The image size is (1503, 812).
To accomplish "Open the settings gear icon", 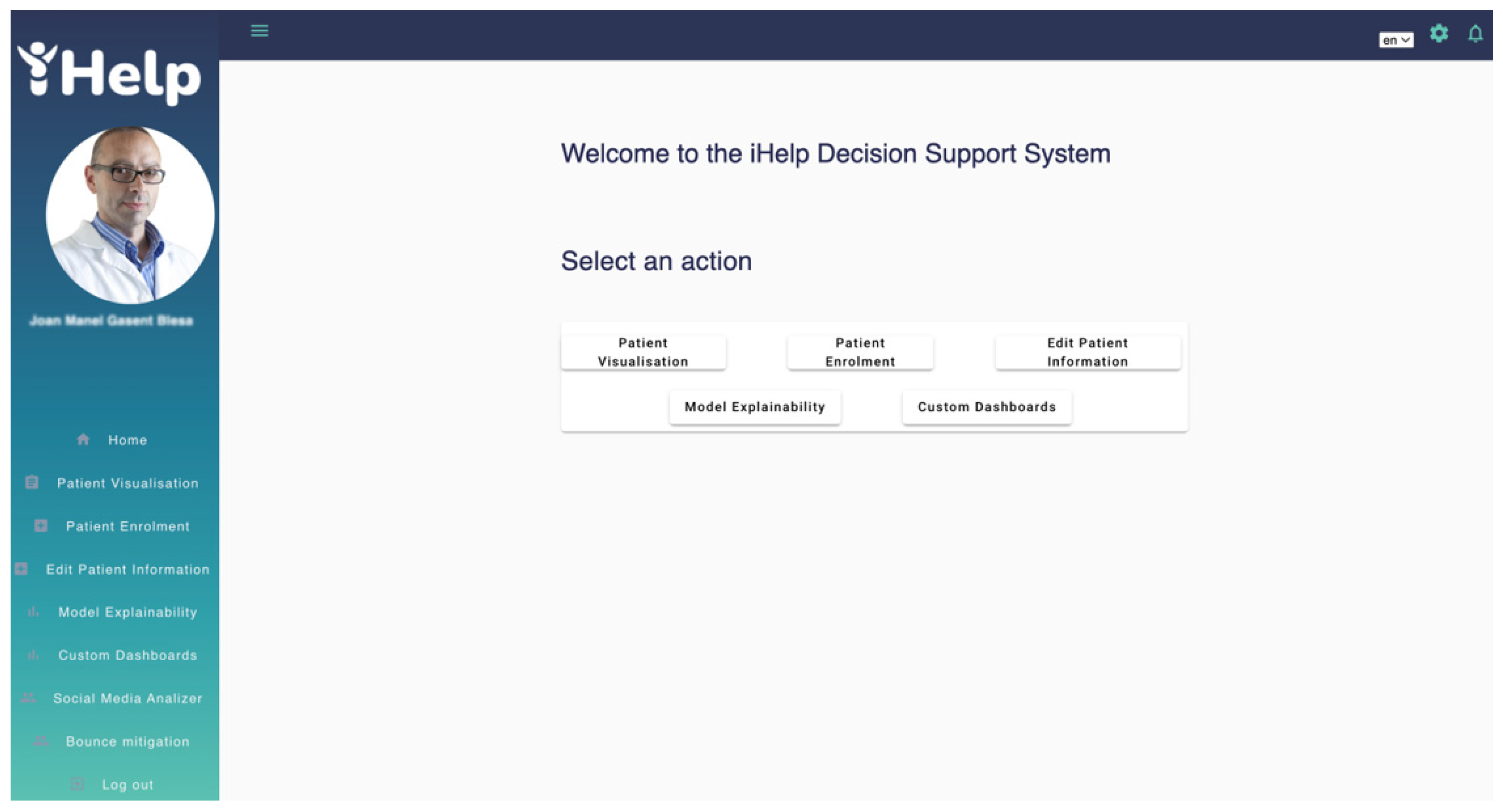I will pyautogui.click(x=1439, y=34).
